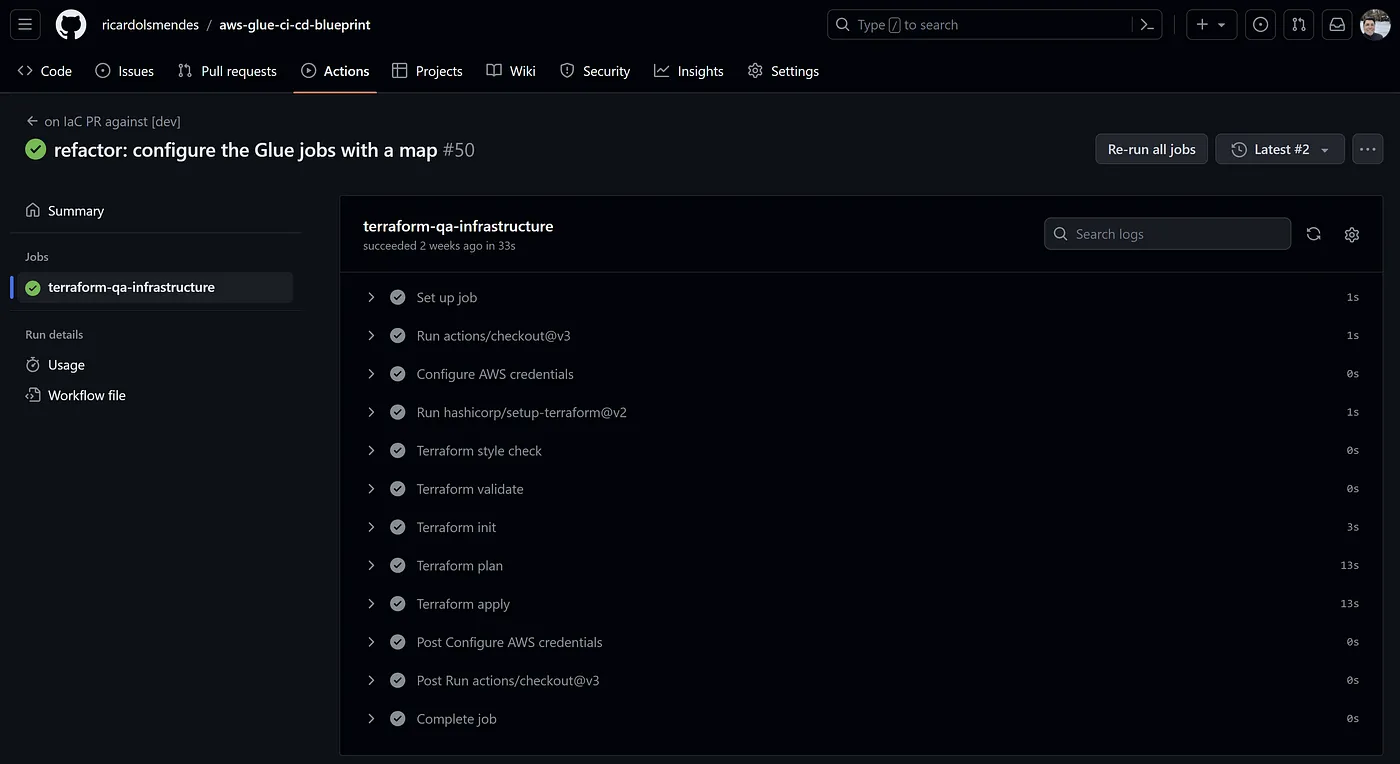1400x764 pixels.
Task: Click the GitHub logo icon
Action: 71,24
